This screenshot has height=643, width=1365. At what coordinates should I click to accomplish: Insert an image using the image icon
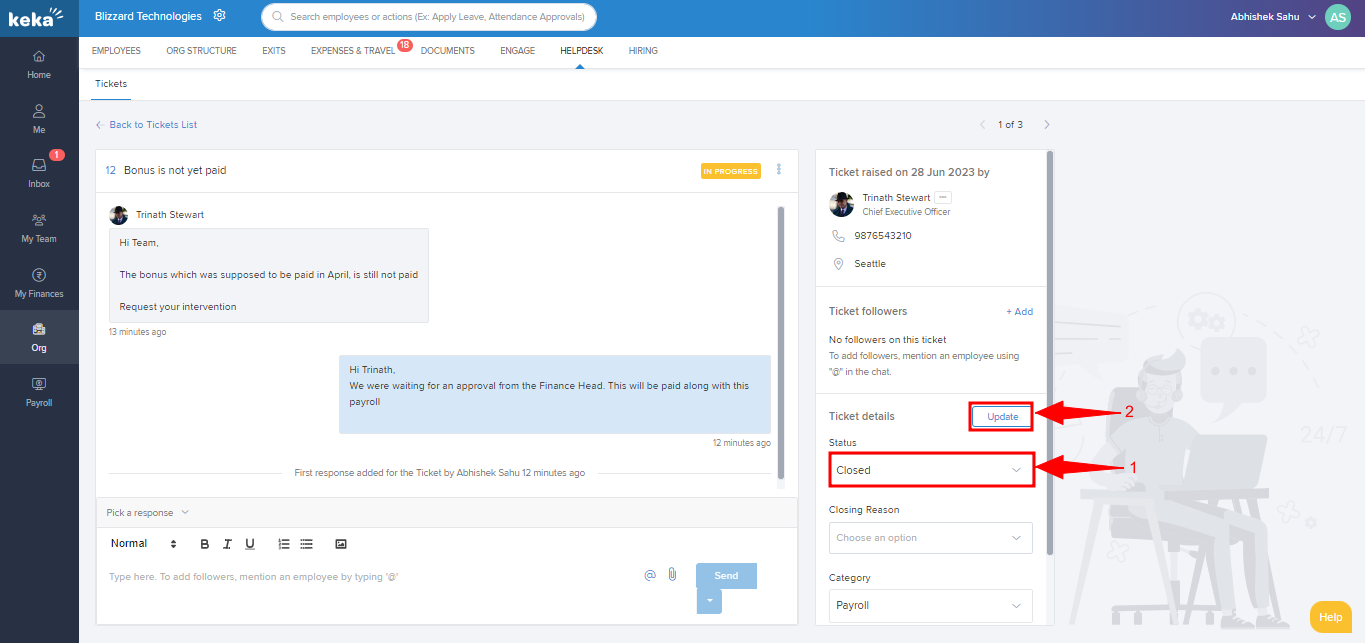click(341, 544)
